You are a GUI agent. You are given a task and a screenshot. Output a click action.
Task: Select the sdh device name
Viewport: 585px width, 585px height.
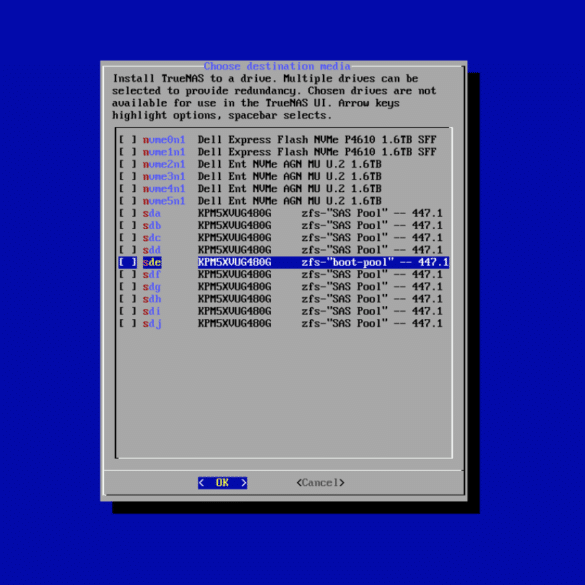click(152, 299)
